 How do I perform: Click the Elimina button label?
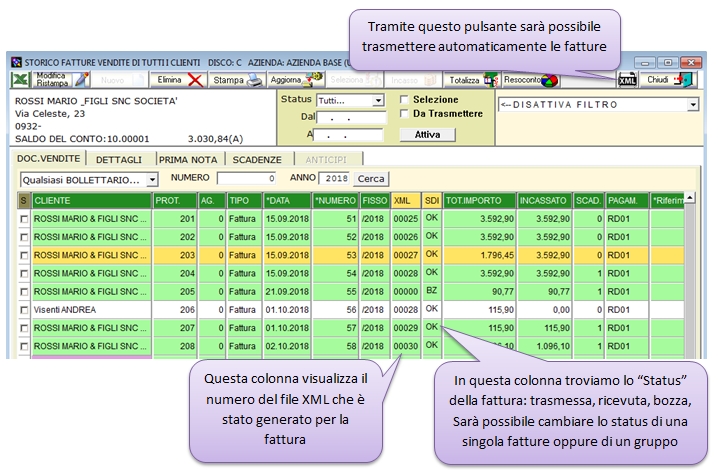[x=169, y=80]
